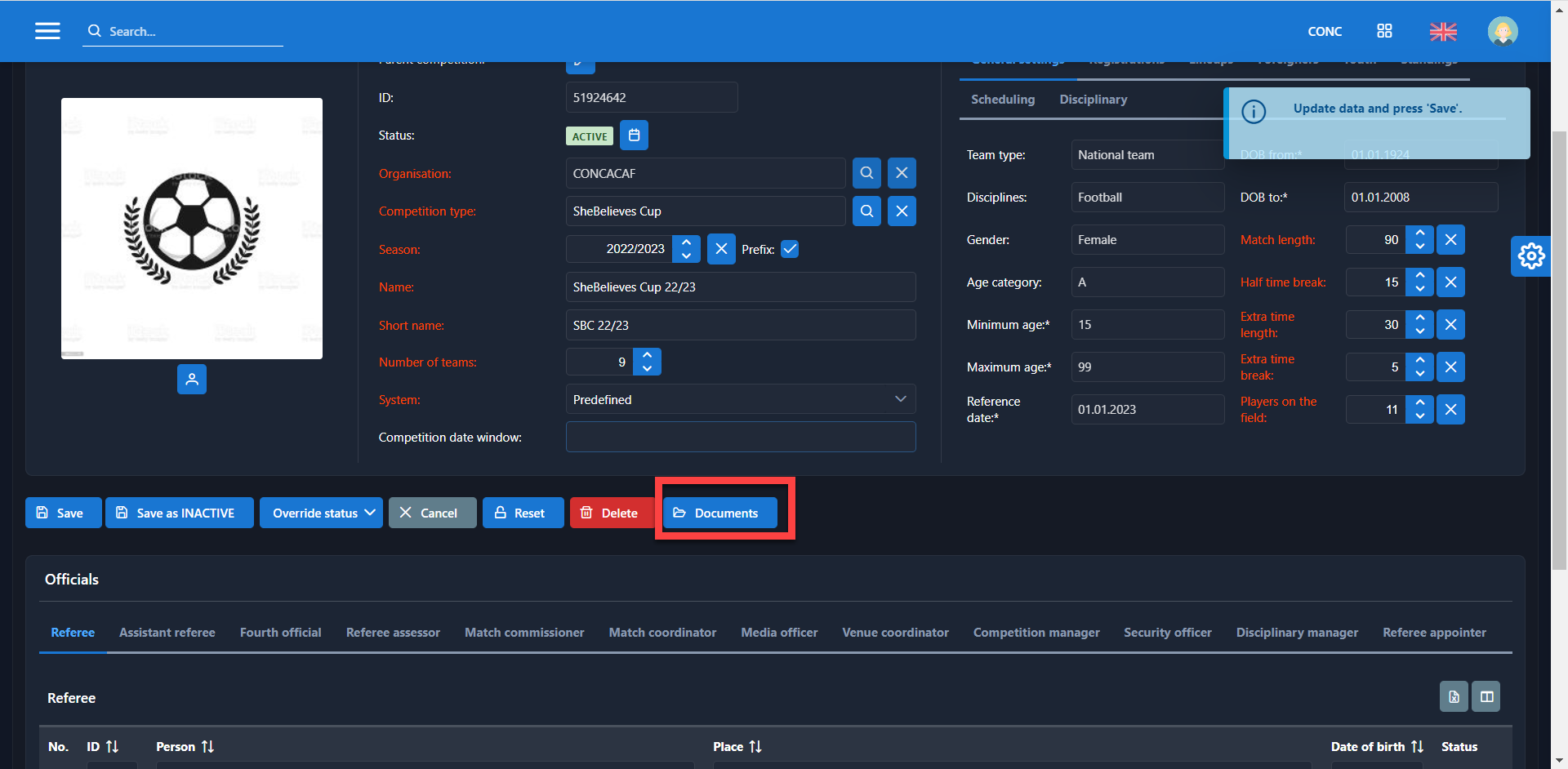Image resolution: width=1568 pixels, height=769 pixels.
Task: Toggle the Referee table column chooser
Action: [x=1486, y=696]
